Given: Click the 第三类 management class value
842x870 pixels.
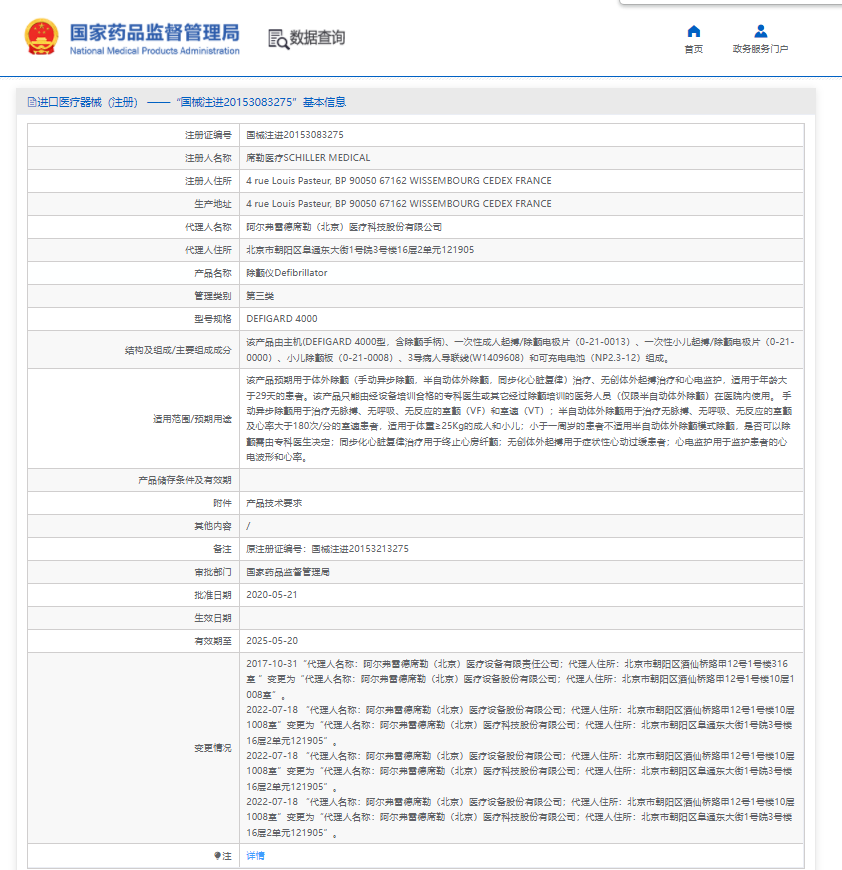Looking at the screenshot, I should (x=260, y=296).
